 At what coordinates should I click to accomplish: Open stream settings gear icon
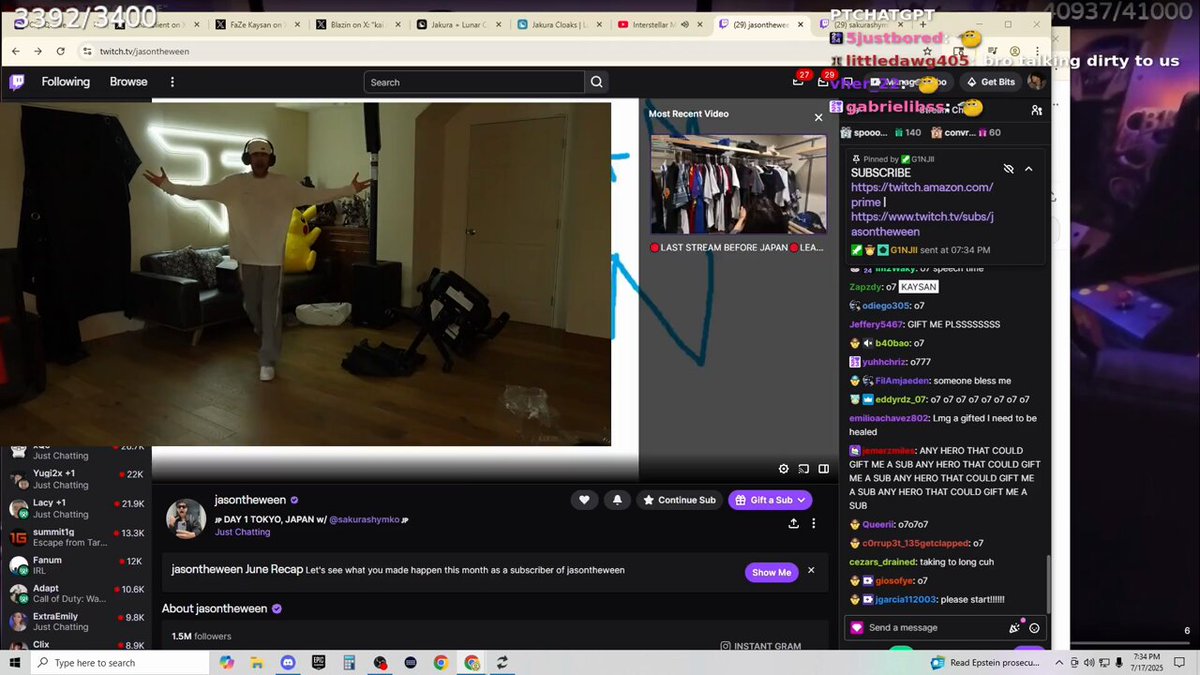click(784, 469)
